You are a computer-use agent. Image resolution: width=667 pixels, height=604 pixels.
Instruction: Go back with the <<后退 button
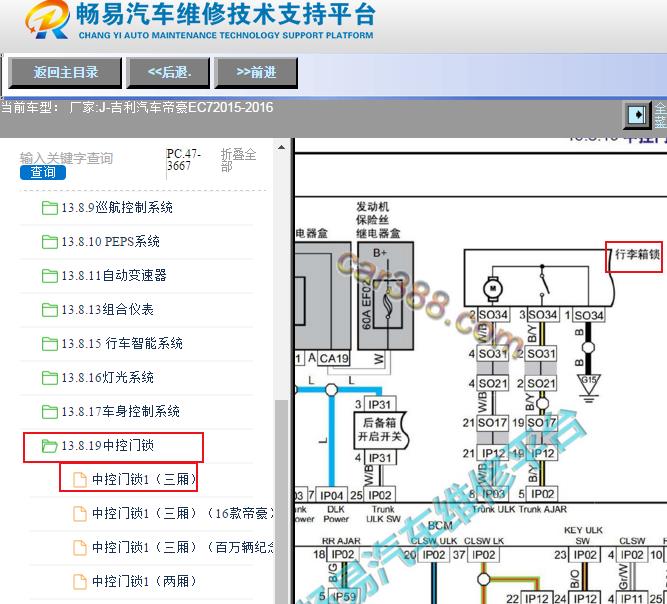click(x=168, y=72)
